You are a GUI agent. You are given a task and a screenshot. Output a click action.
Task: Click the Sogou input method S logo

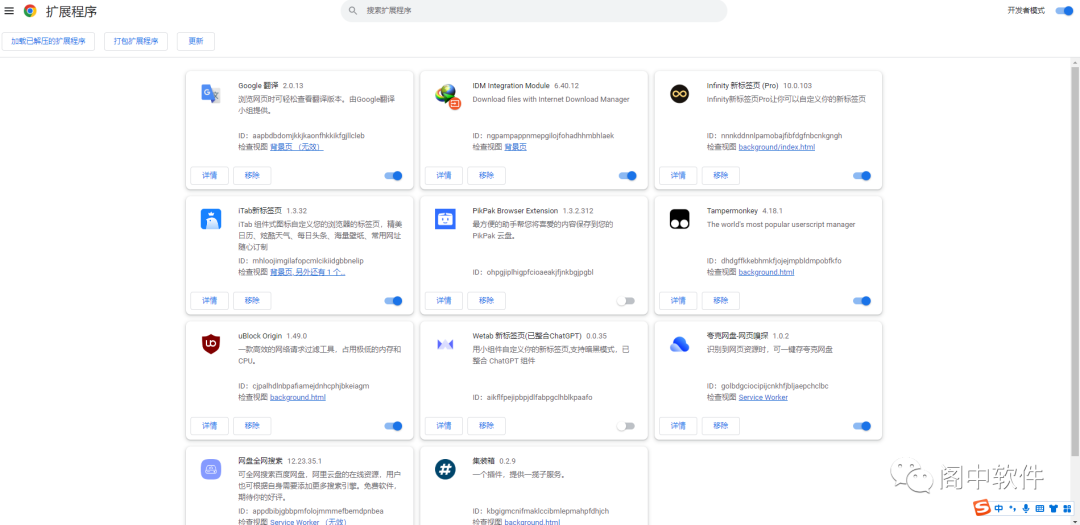pos(982,508)
